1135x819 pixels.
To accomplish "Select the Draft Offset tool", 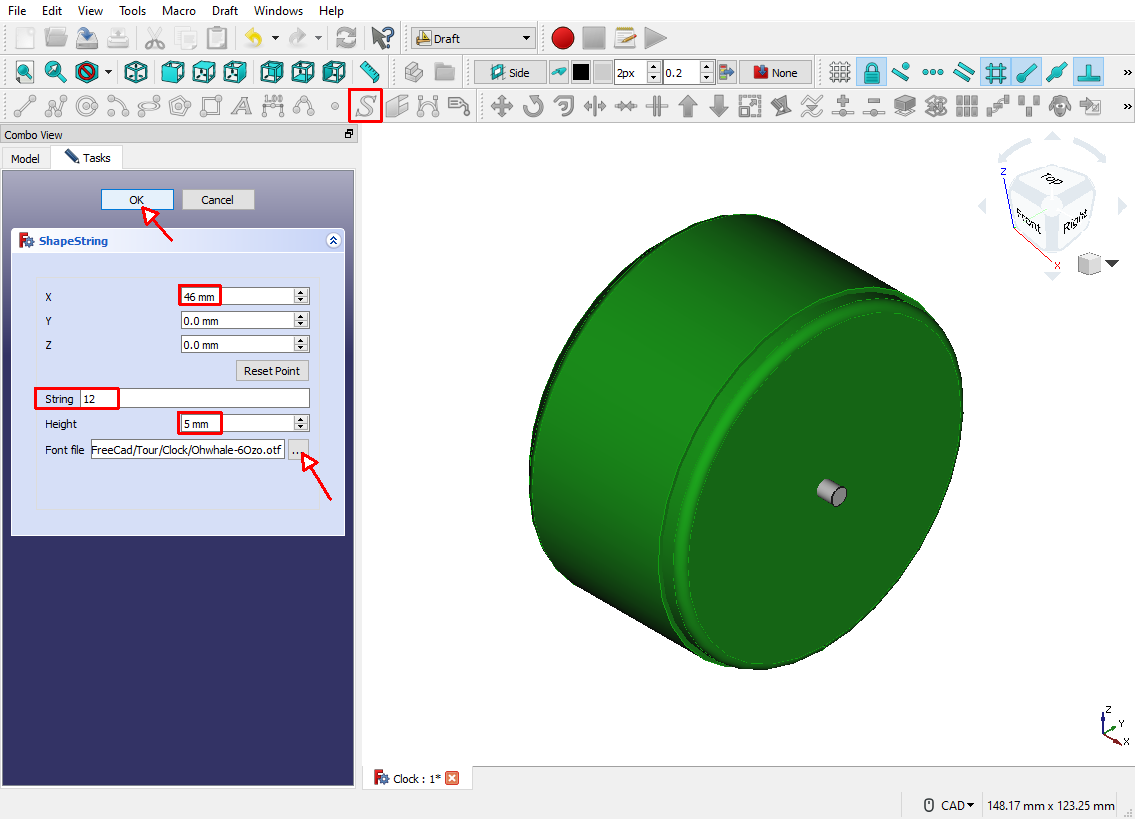I will pos(564,106).
